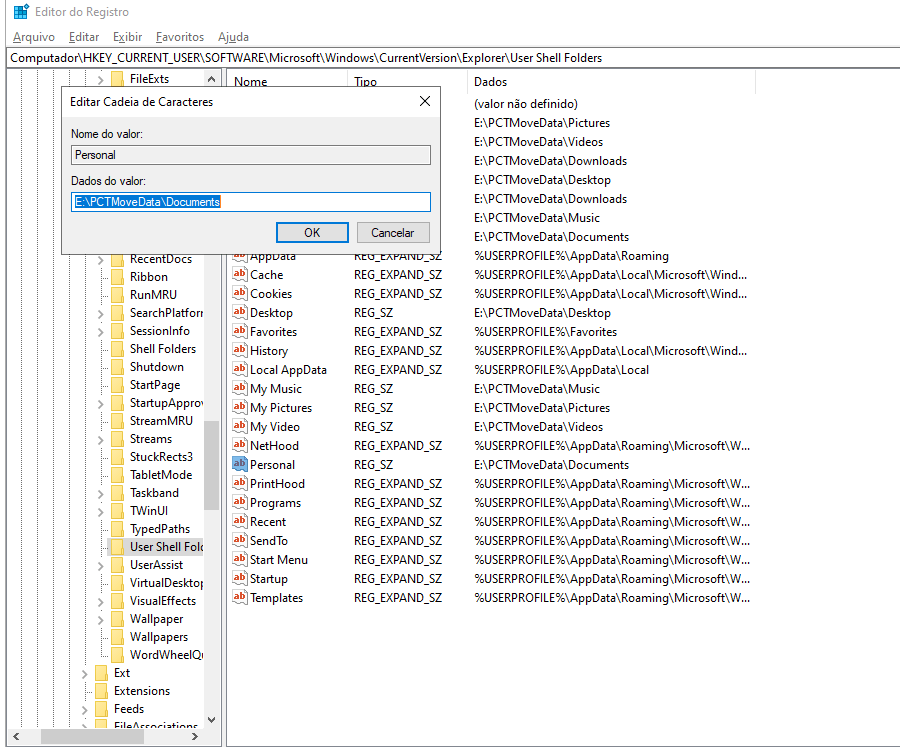Viewport: 900px width, 747px height.
Task: Click the icon next to the Cookies entry
Action: tap(239, 294)
